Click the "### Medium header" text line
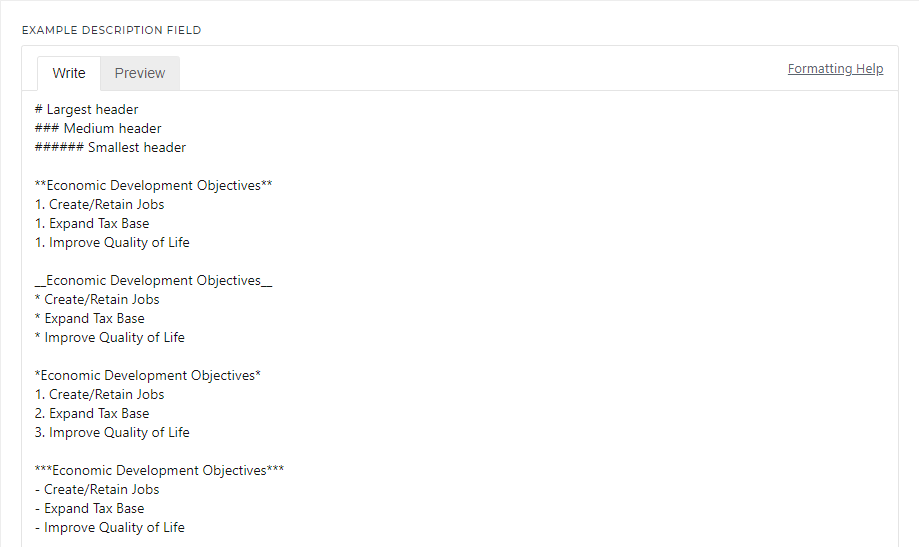This screenshot has width=919, height=547. click(98, 129)
